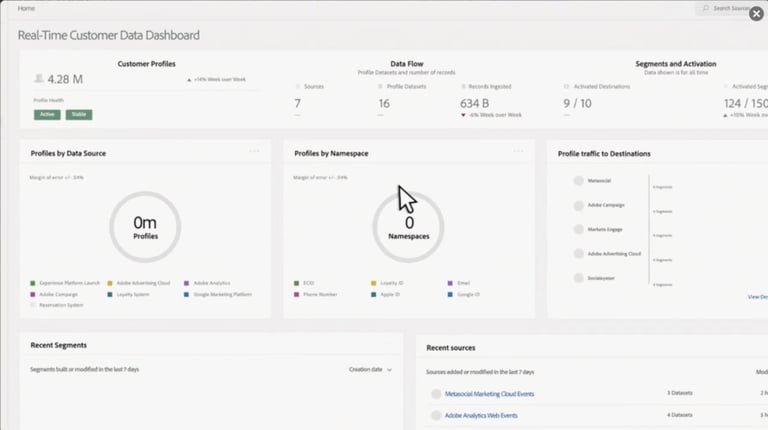Toggle Google Marketing Platform blue legend swatch
The height and width of the screenshot is (430, 768).
click(186, 294)
